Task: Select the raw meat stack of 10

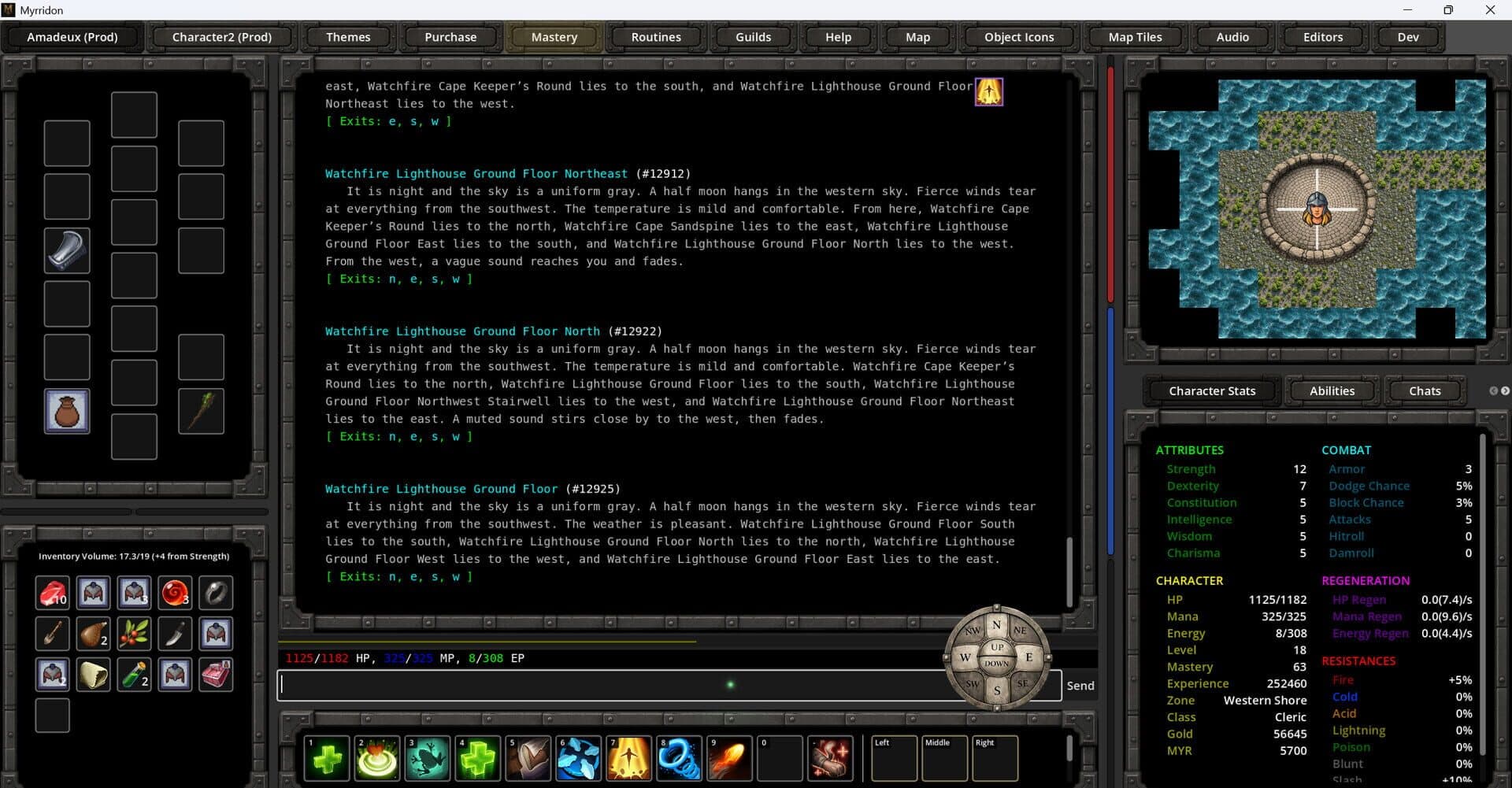Action: click(x=53, y=593)
